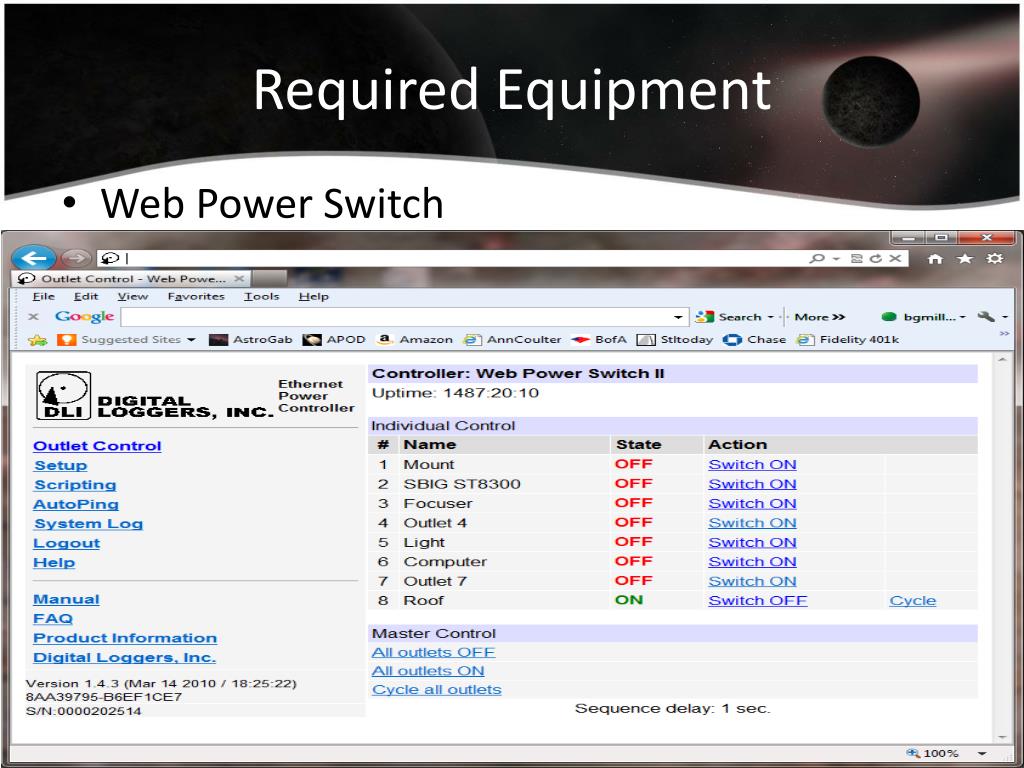This screenshot has width=1024, height=768.
Task: Open the Stltoday favorite
Action: (x=675, y=340)
